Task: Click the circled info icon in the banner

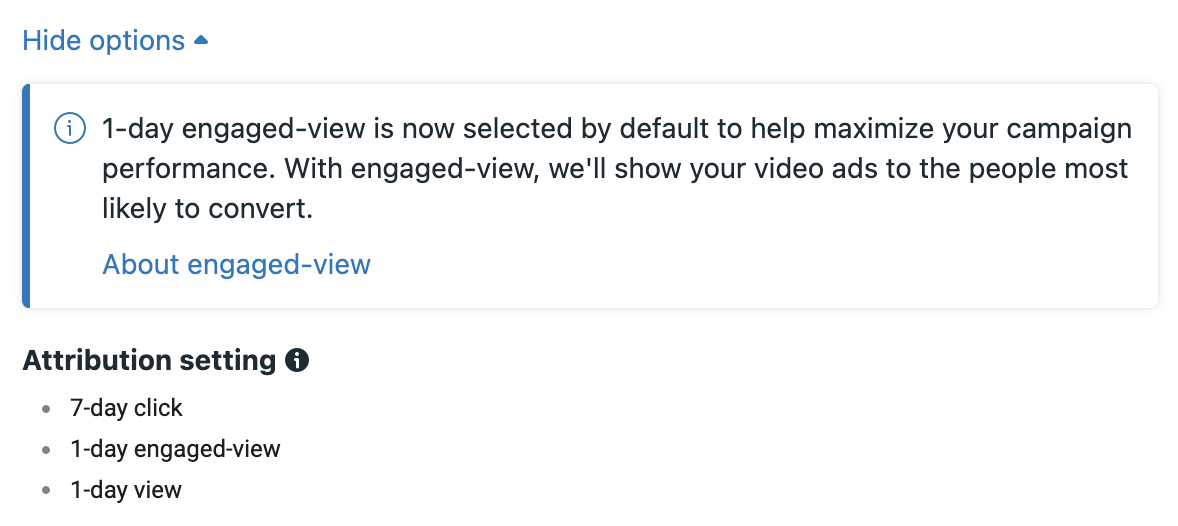Action: point(70,129)
